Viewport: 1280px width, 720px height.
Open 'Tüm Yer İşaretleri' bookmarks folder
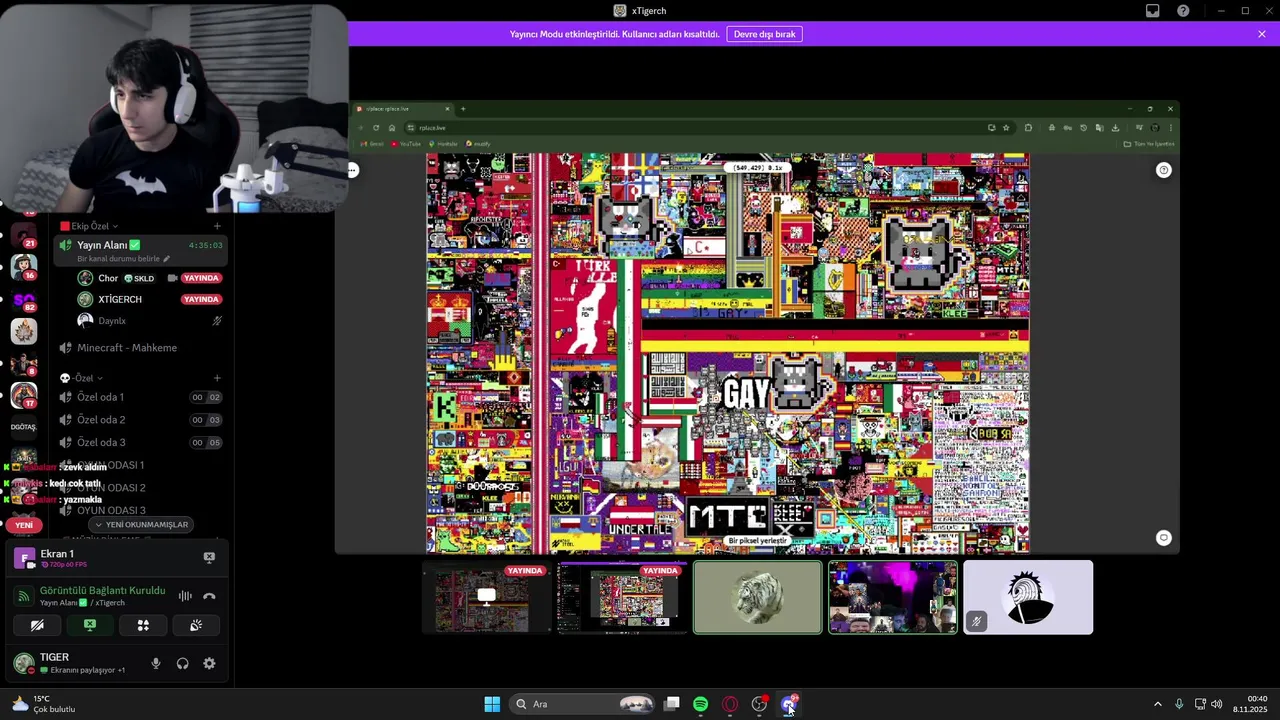click(1149, 144)
